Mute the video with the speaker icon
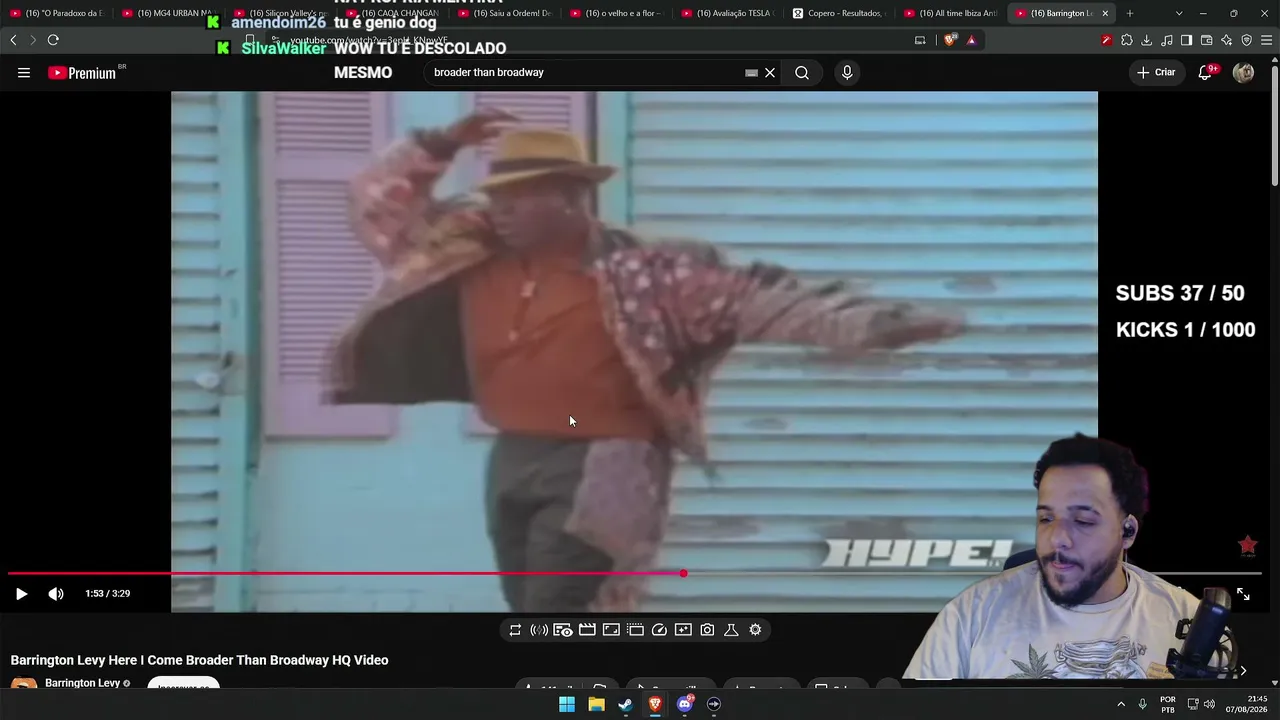The width and height of the screenshot is (1280, 720). click(x=56, y=594)
